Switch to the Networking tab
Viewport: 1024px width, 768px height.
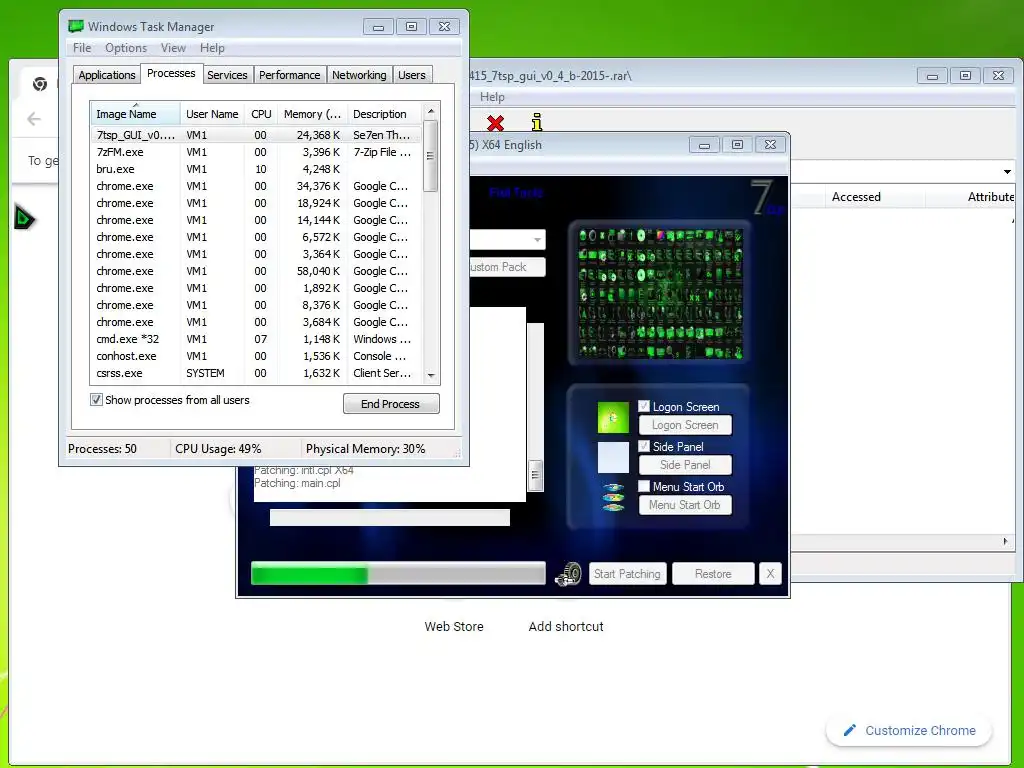tap(359, 75)
